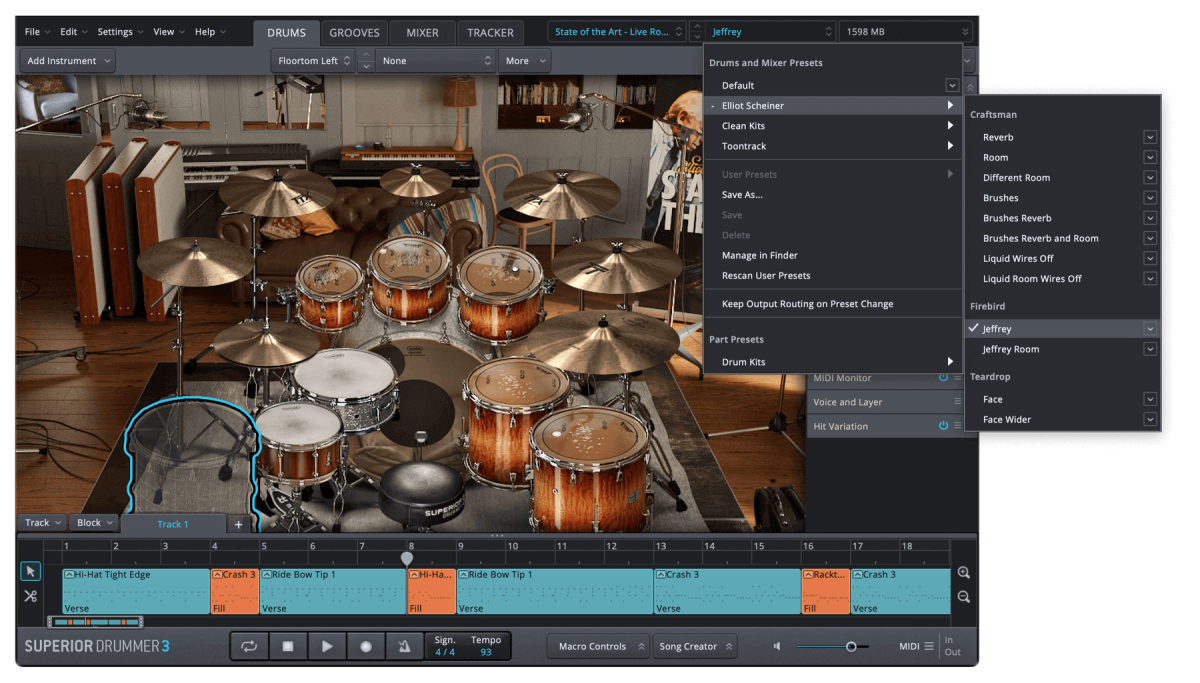Click options arrow beside Face preset
1200x683 pixels.
tap(1150, 399)
